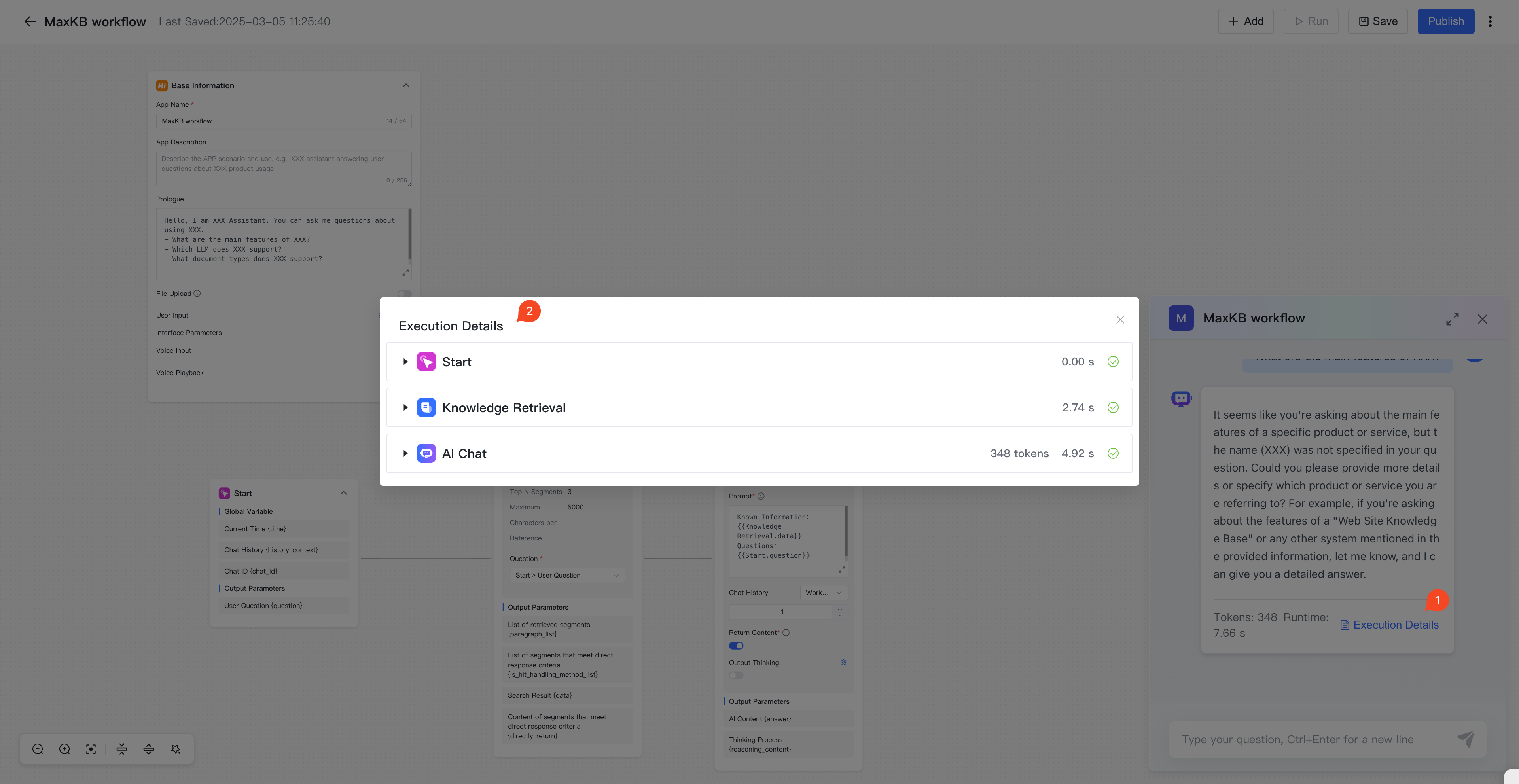Click the App Name input field
The width and height of the screenshot is (1519, 784).
(284, 121)
